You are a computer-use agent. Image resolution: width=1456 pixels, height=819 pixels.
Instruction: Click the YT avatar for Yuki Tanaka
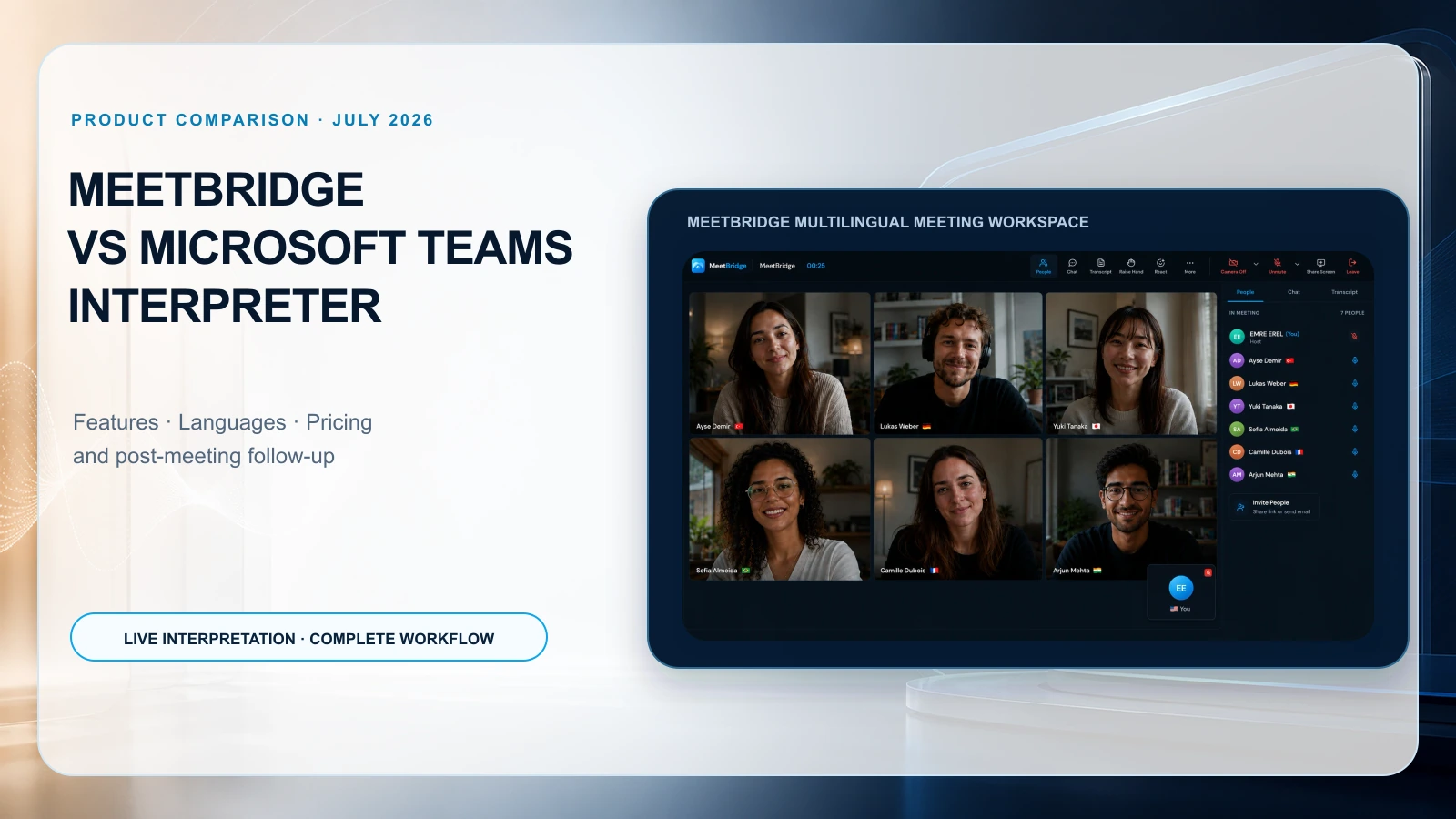coord(1237,406)
